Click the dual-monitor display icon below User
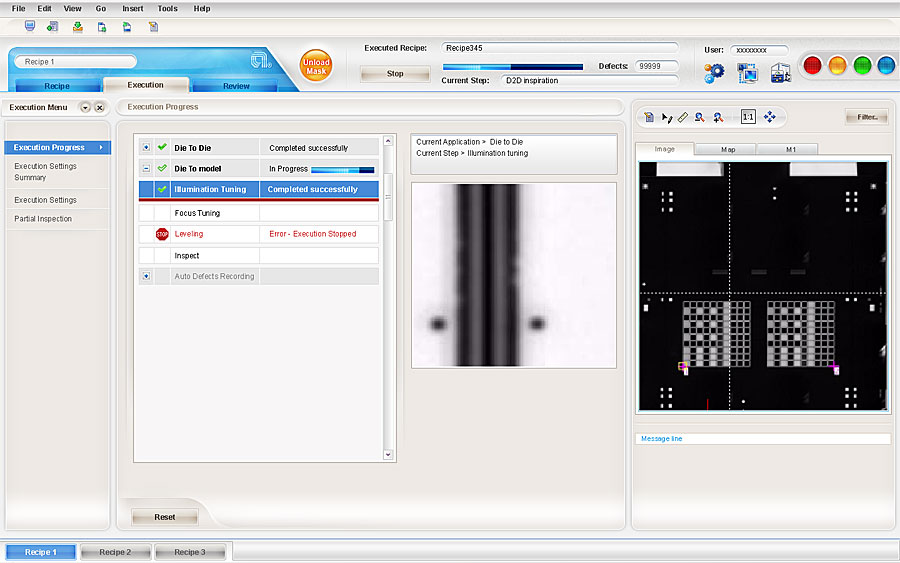900x563 pixels. (x=747, y=72)
